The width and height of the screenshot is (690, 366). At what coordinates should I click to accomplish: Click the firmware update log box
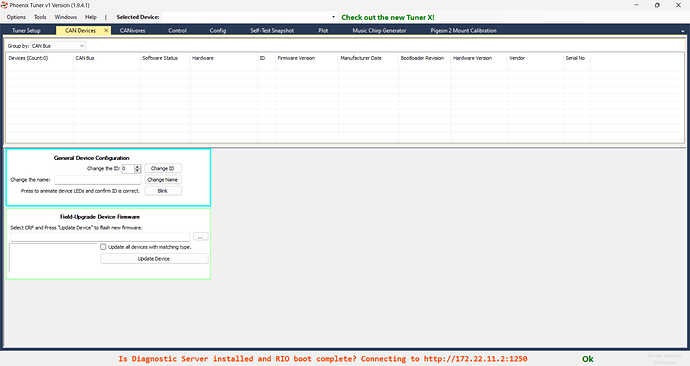(x=54, y=258)
